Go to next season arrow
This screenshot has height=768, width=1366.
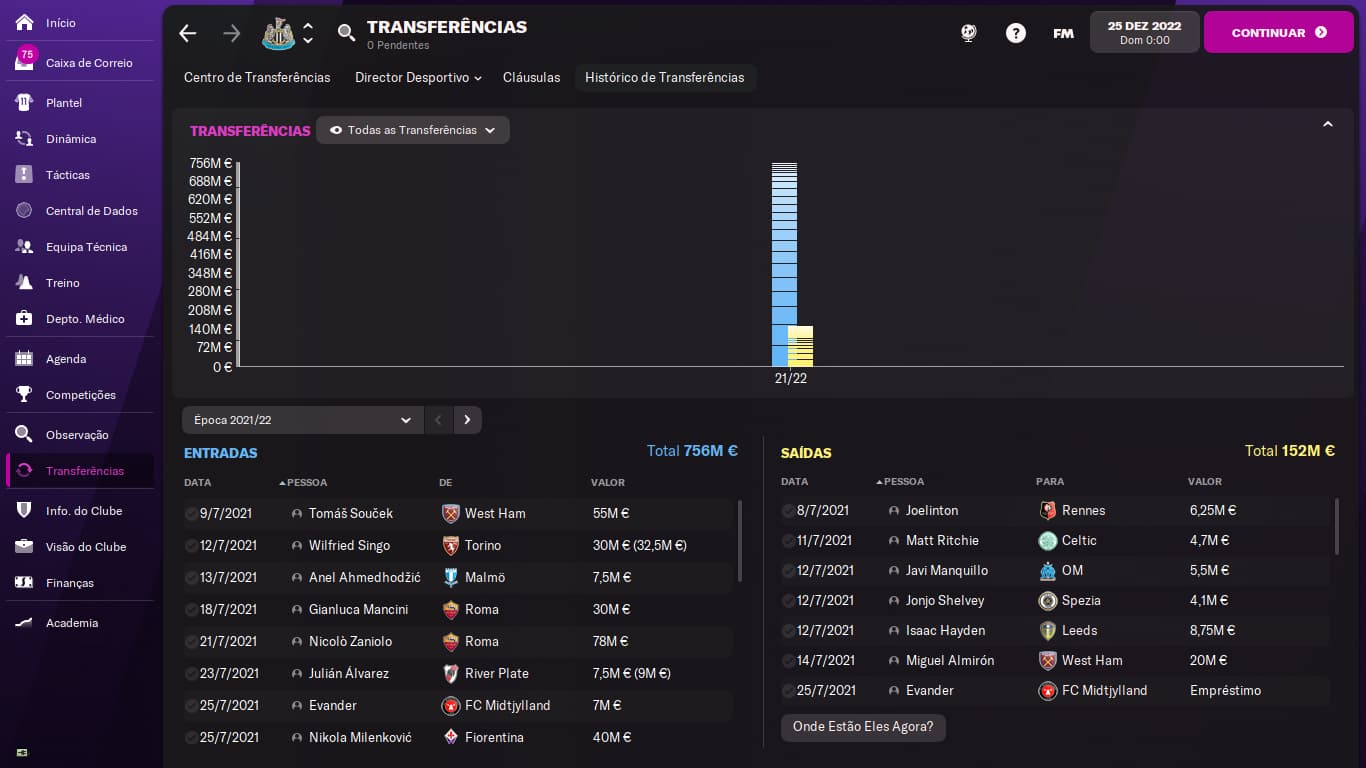(x=467, y=420)
